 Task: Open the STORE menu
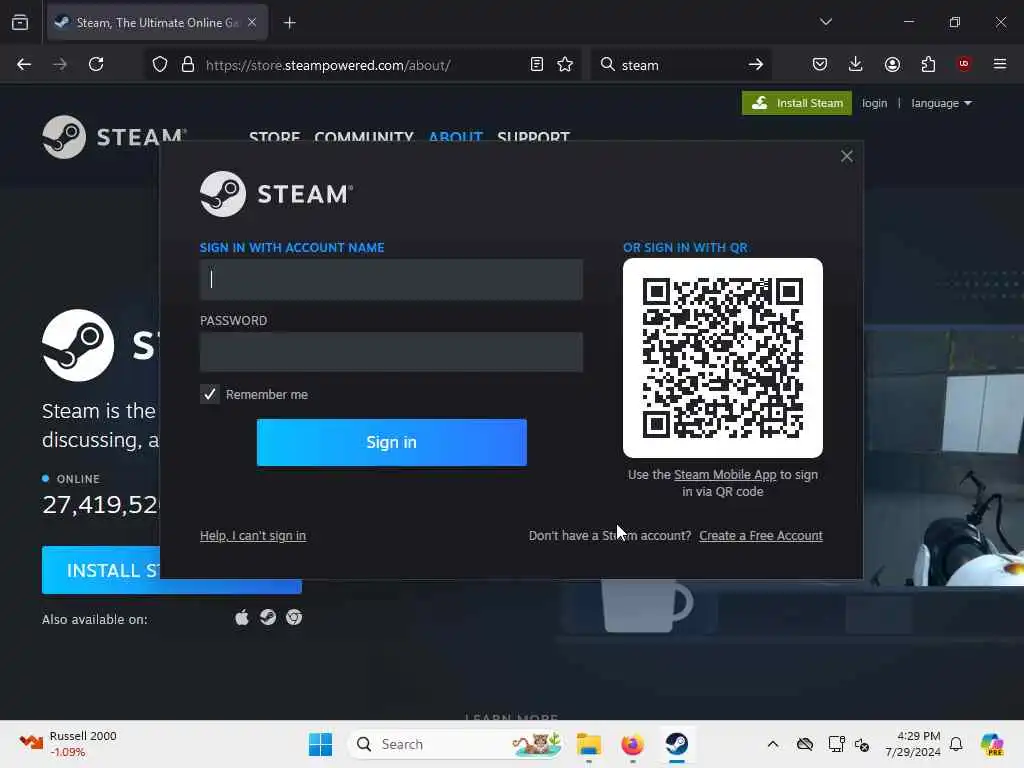pyautogui.click(x=274, y=137)
